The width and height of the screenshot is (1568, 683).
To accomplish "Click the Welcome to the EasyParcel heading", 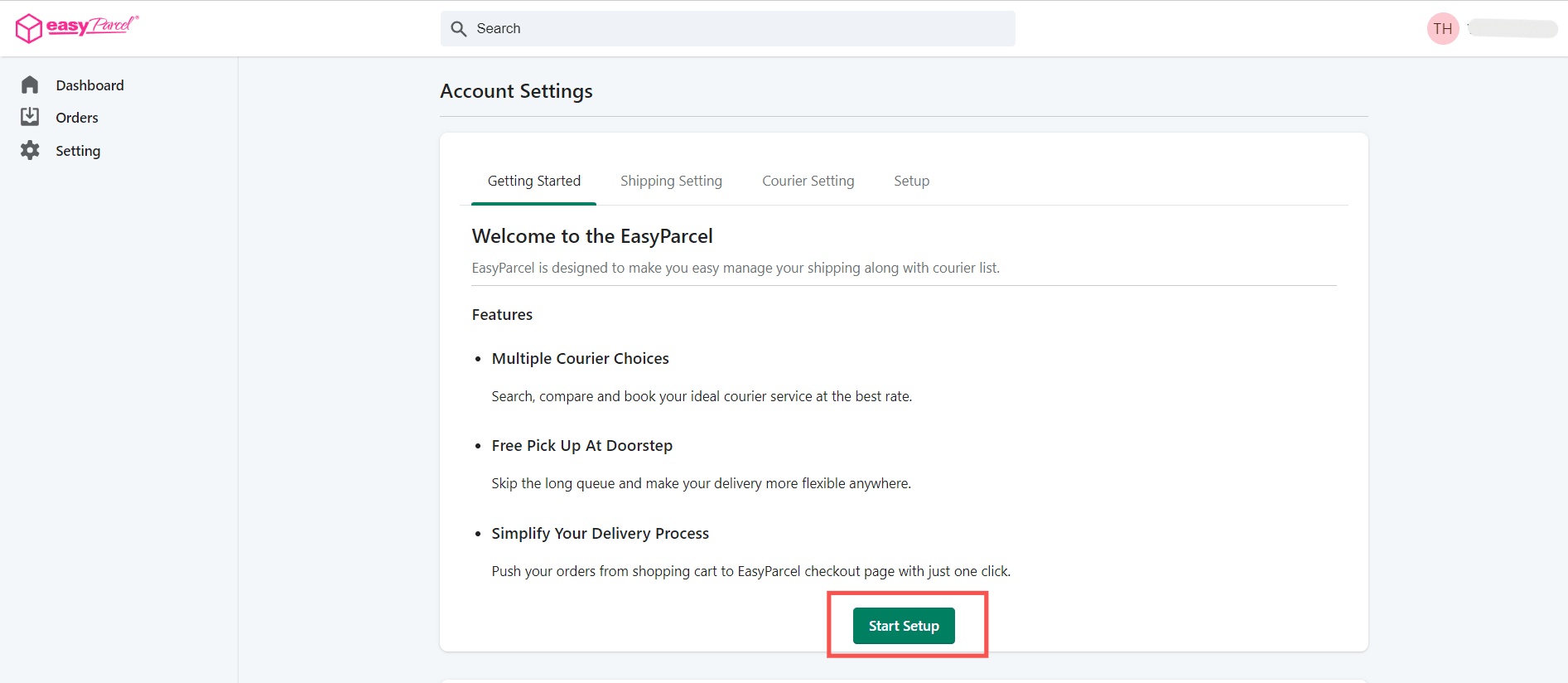I will (591, 236).
